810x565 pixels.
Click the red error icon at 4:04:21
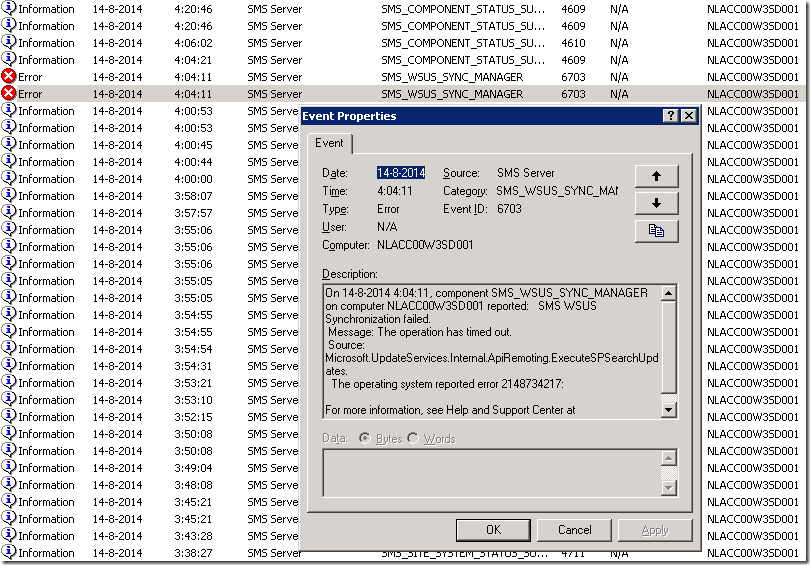tap(9, 76)
